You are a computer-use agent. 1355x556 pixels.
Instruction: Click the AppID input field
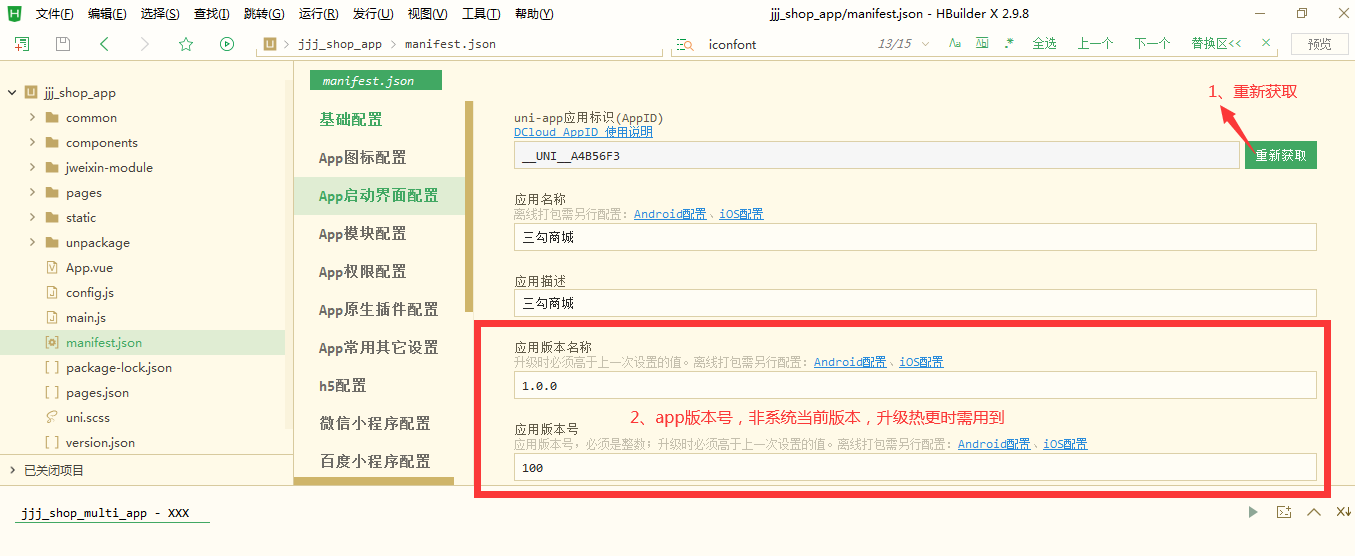[x=877, y=155]
